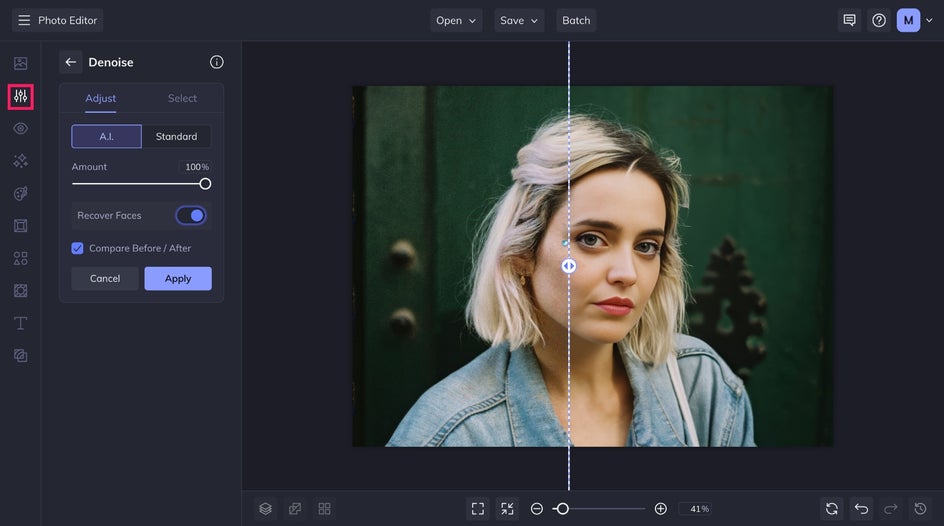This screenshot has height=526, width=944.
Task: Click the collapse to actual size icon
Action: (508, 509)
